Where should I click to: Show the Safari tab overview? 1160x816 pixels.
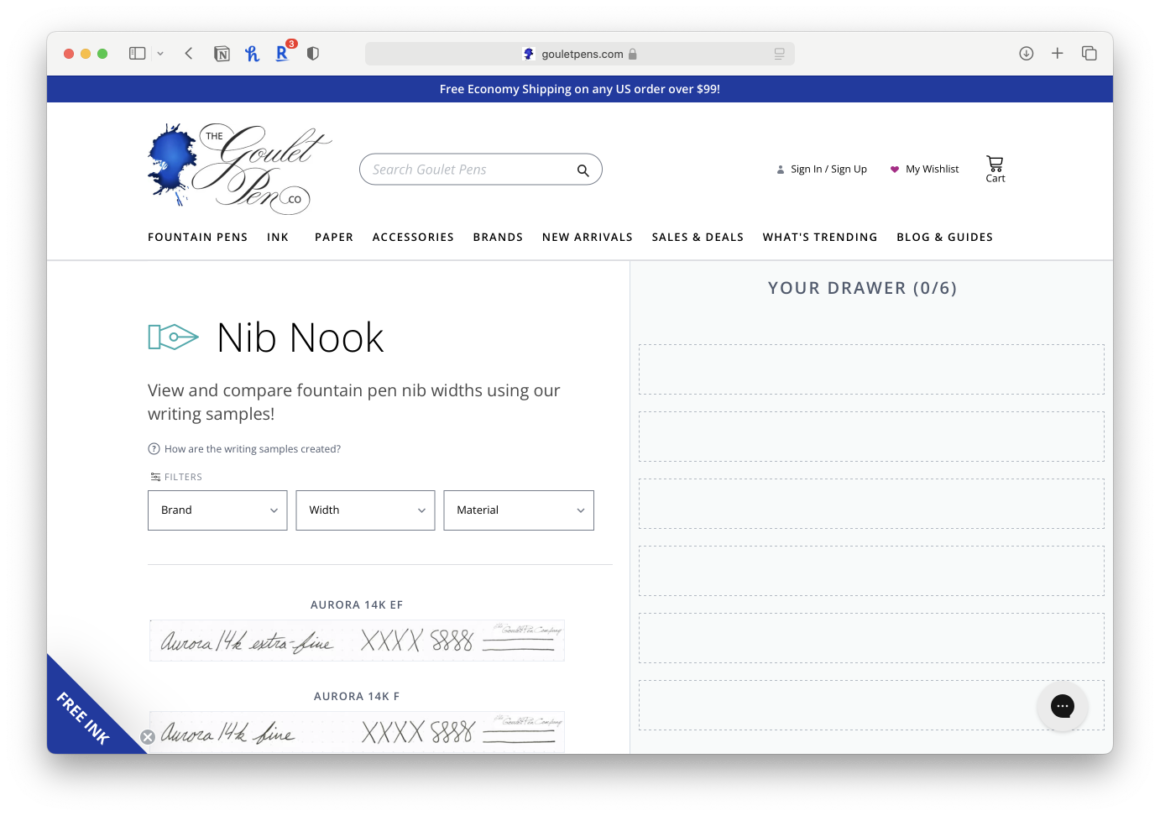click(x=1089, y=54)
